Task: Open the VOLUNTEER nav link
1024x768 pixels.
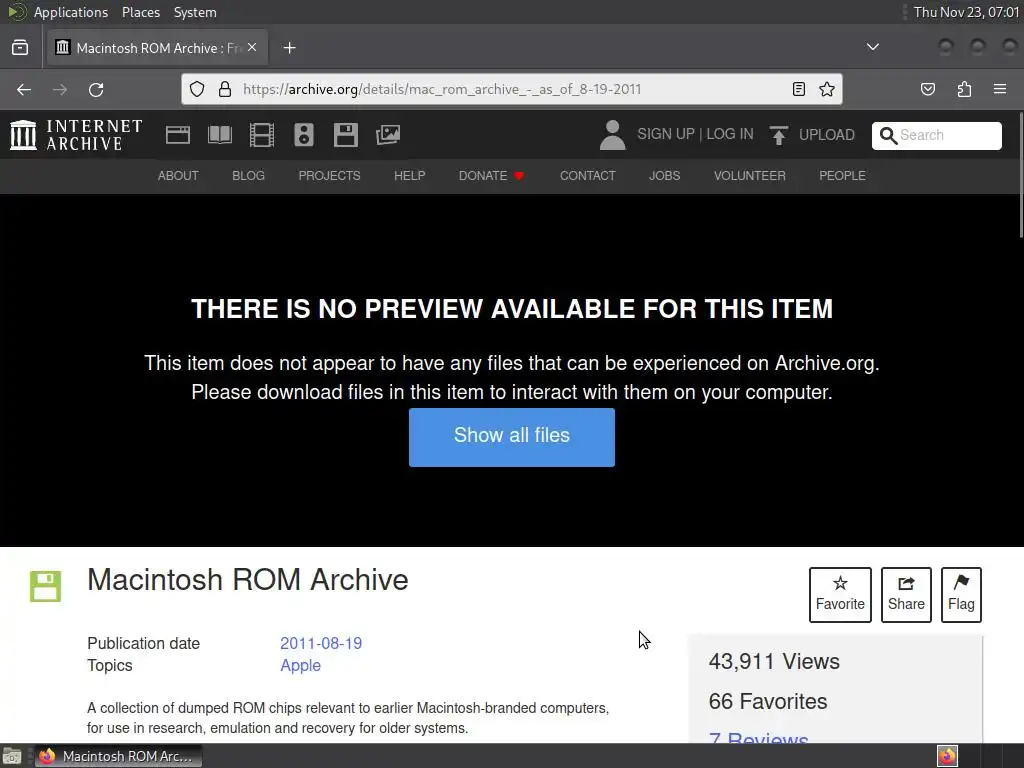Action: pos(749,176)
